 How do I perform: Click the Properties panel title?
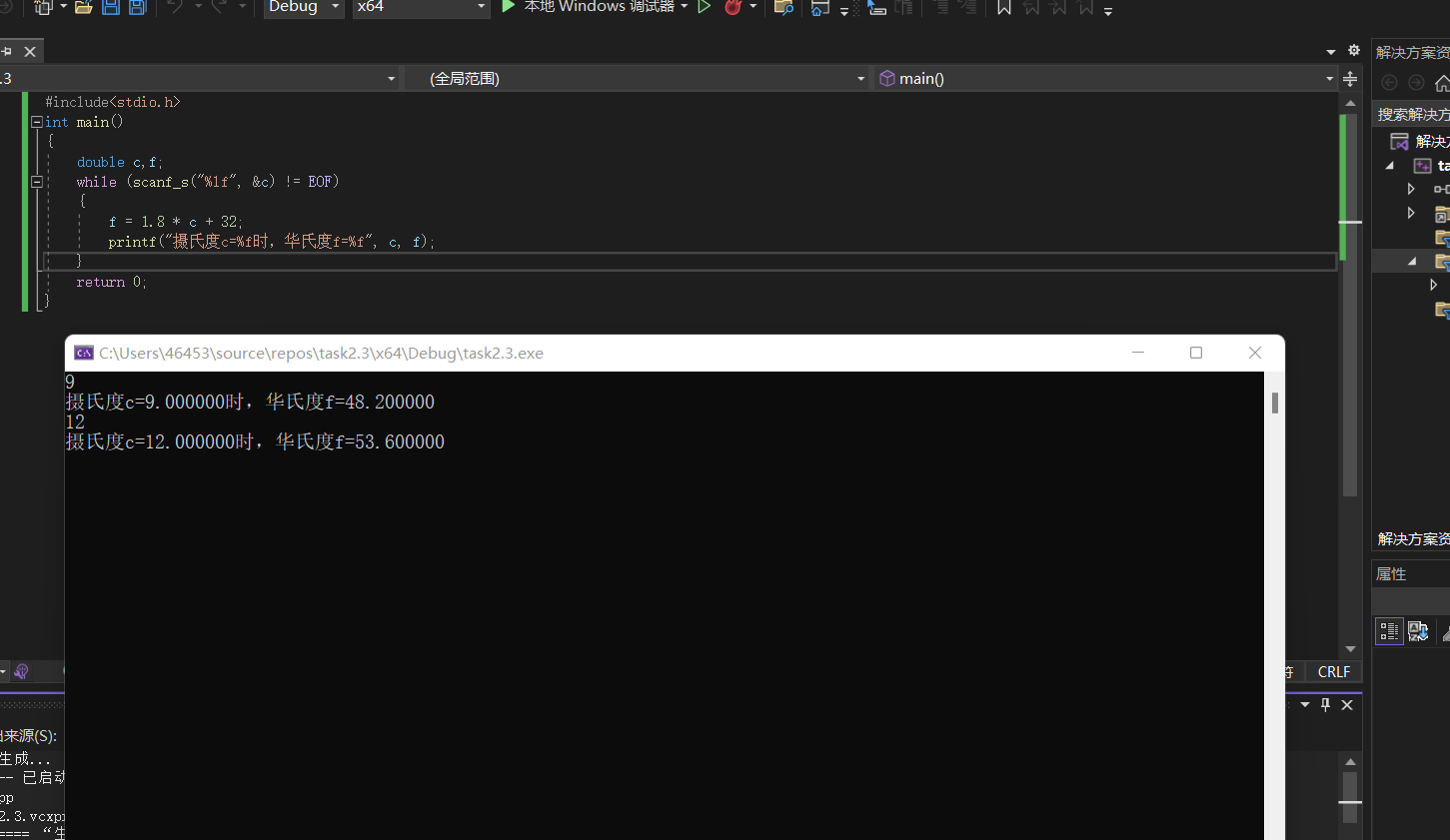(x=1391, y=574)
